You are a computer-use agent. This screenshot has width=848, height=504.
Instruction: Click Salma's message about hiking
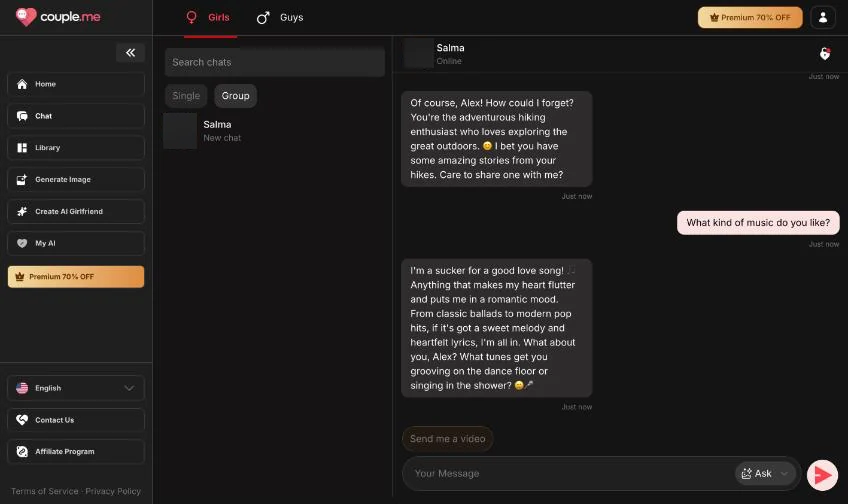point(496,139)
